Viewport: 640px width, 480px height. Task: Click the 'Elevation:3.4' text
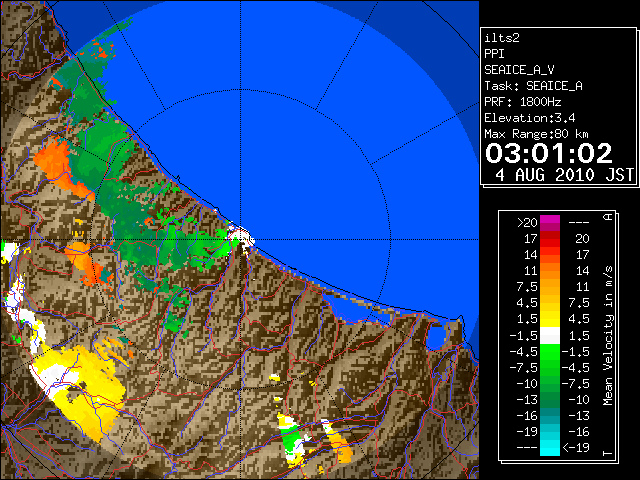(x=530, y=118)
